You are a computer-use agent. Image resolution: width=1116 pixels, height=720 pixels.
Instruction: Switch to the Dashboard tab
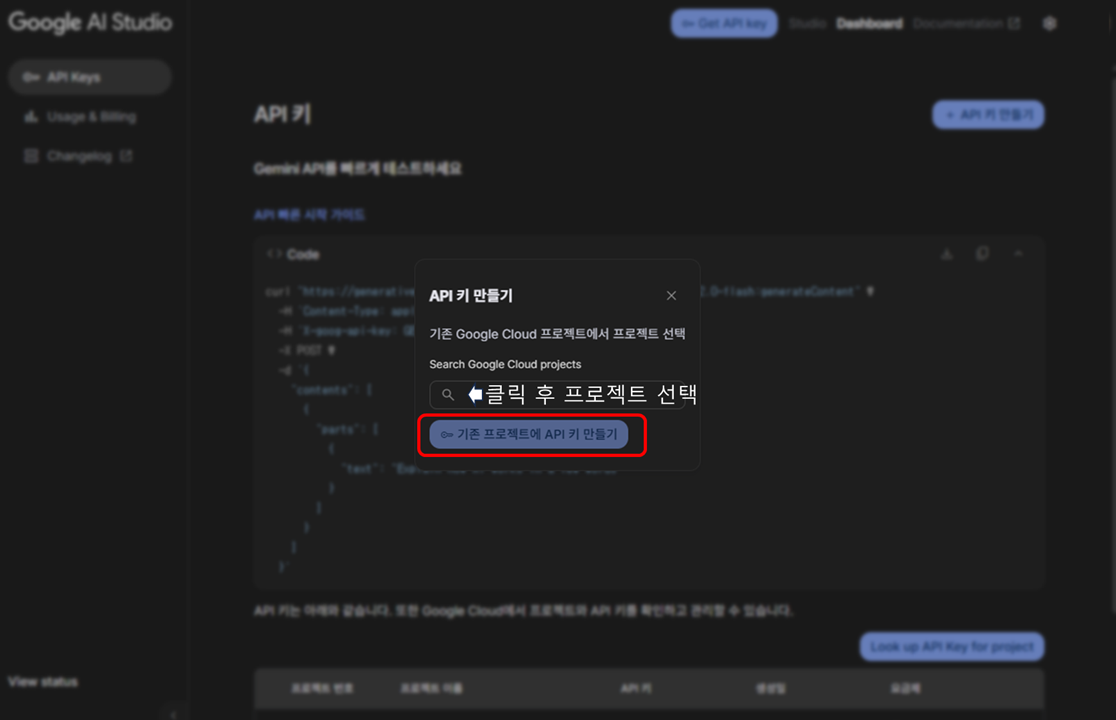[x=869, y=23]
